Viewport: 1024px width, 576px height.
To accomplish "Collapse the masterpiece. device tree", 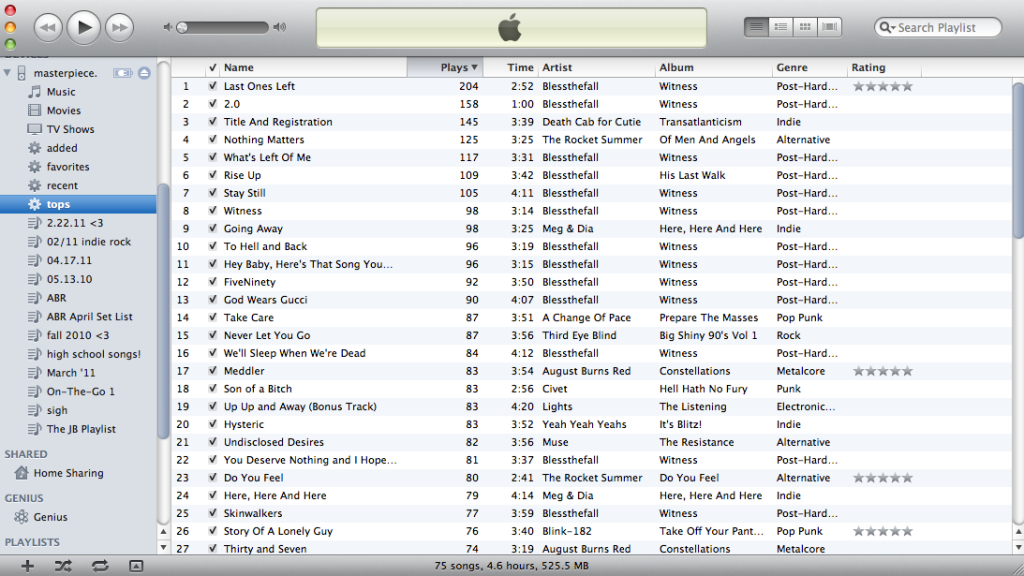I will pyautogui.click(x=7, y=72).
